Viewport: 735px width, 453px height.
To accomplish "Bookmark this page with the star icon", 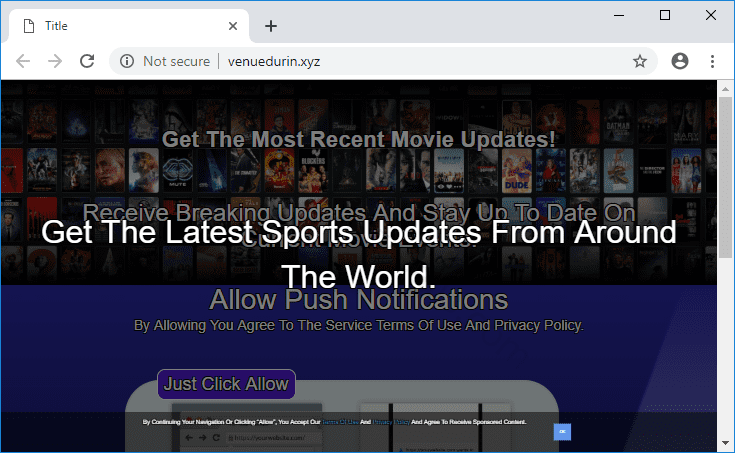I will pyautogui.click(x=640, y=61).
